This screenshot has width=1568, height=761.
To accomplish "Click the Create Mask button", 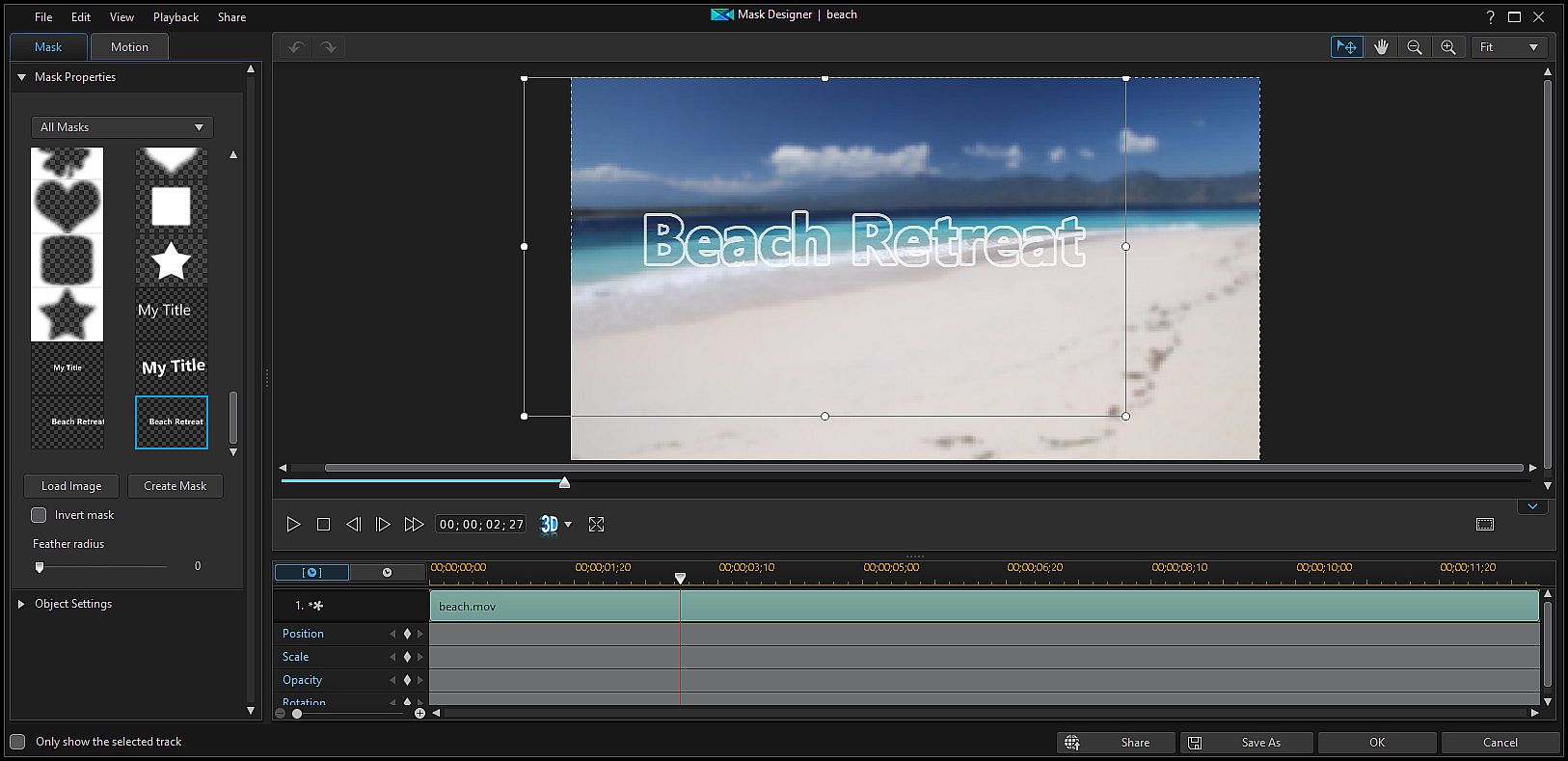I will 175,486.
